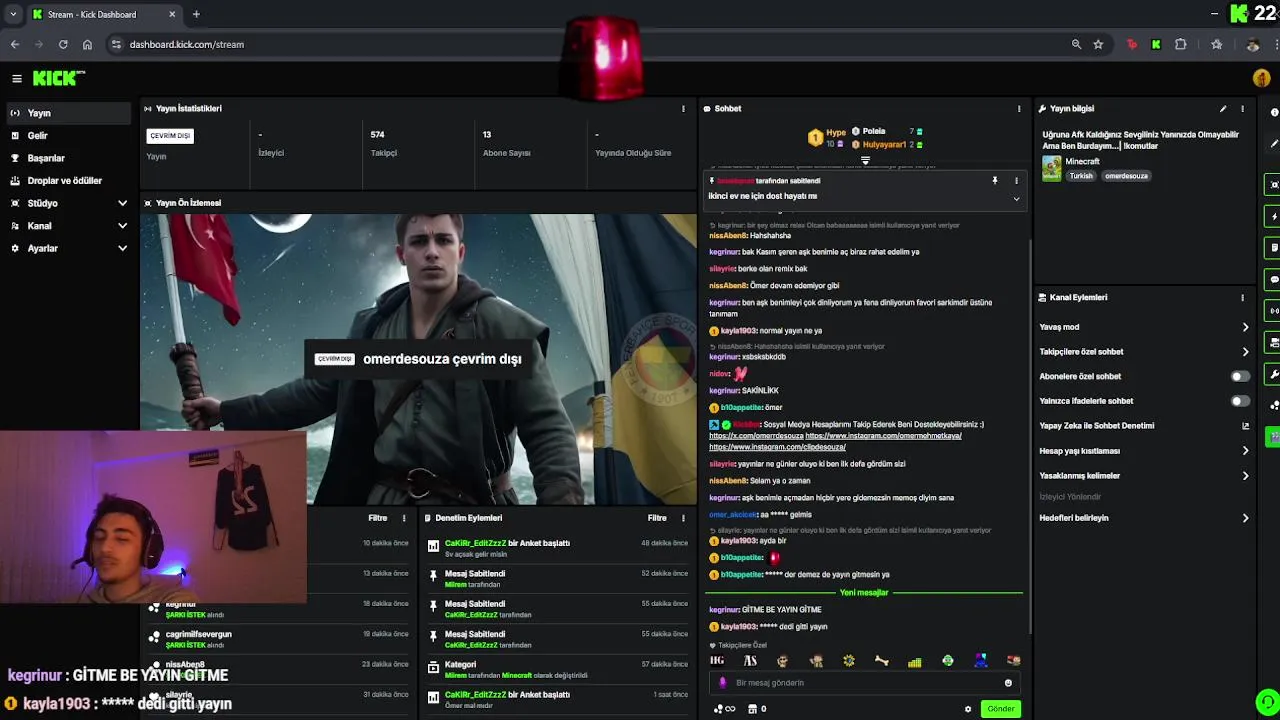Toggle Yalnızca ifadelerle sohbet switch
Viewport: 1280px width, 720px height.
coord(1240,401)
